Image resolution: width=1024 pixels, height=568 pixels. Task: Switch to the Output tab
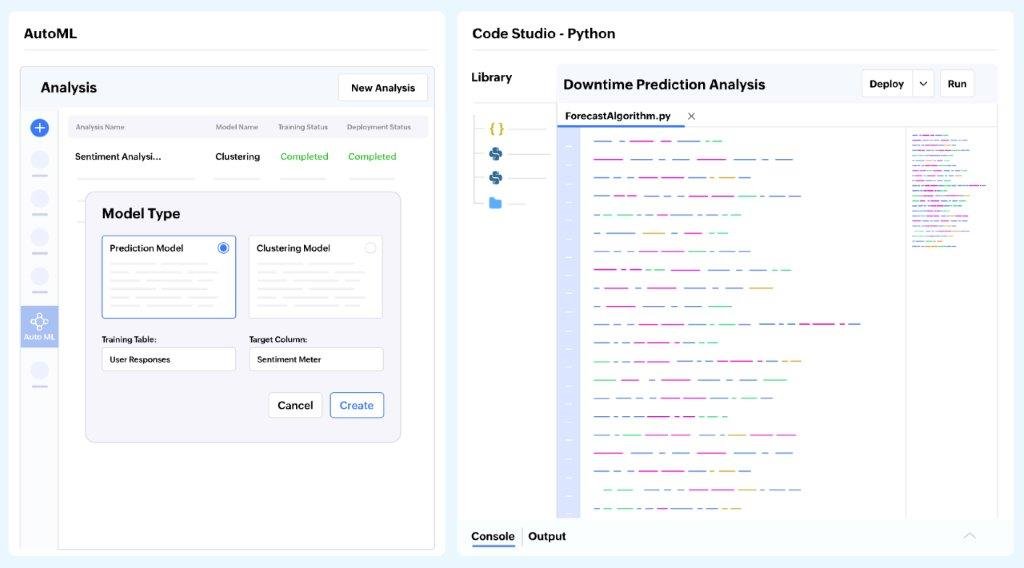547,537
